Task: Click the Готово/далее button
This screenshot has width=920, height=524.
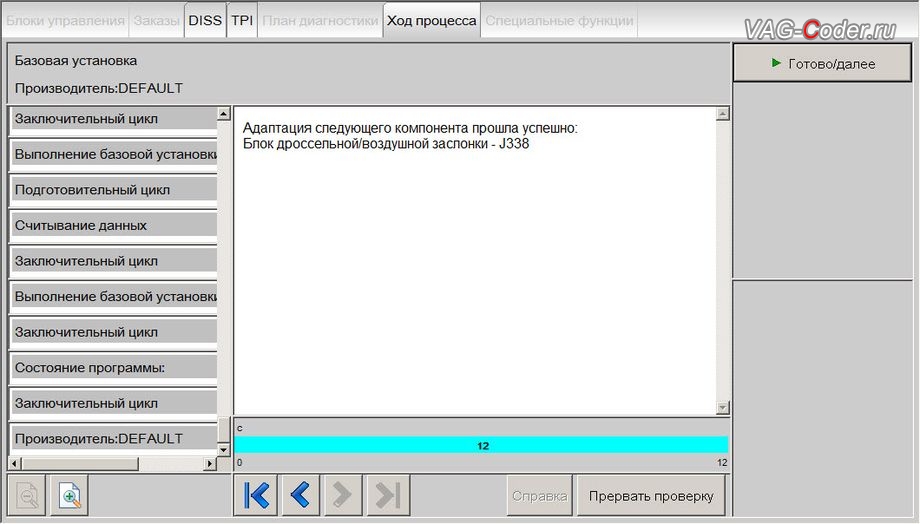Action: click(x=823, y=63)
